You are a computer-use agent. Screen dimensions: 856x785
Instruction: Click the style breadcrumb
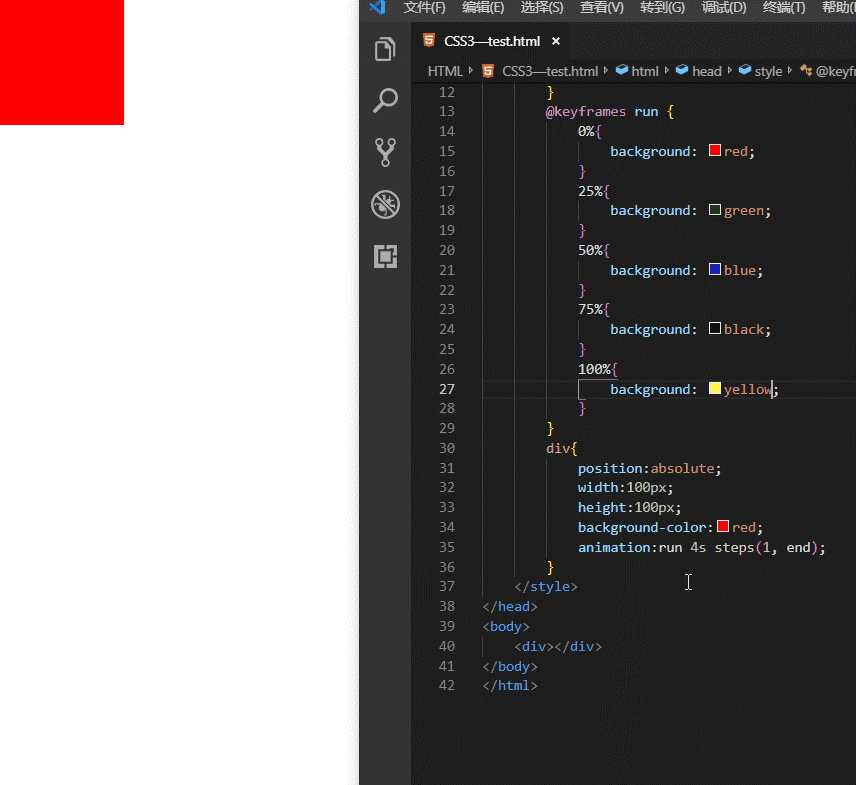(x=768, y=71)
